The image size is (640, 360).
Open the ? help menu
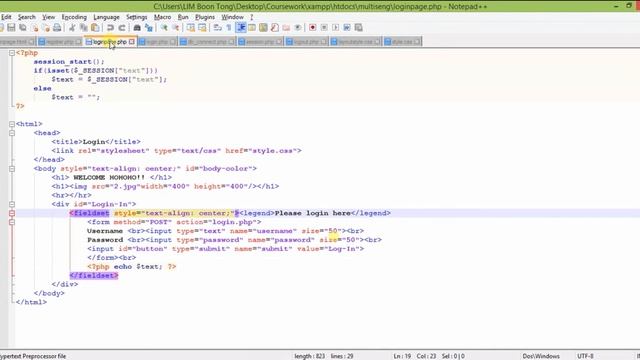(x=251, y=17)
